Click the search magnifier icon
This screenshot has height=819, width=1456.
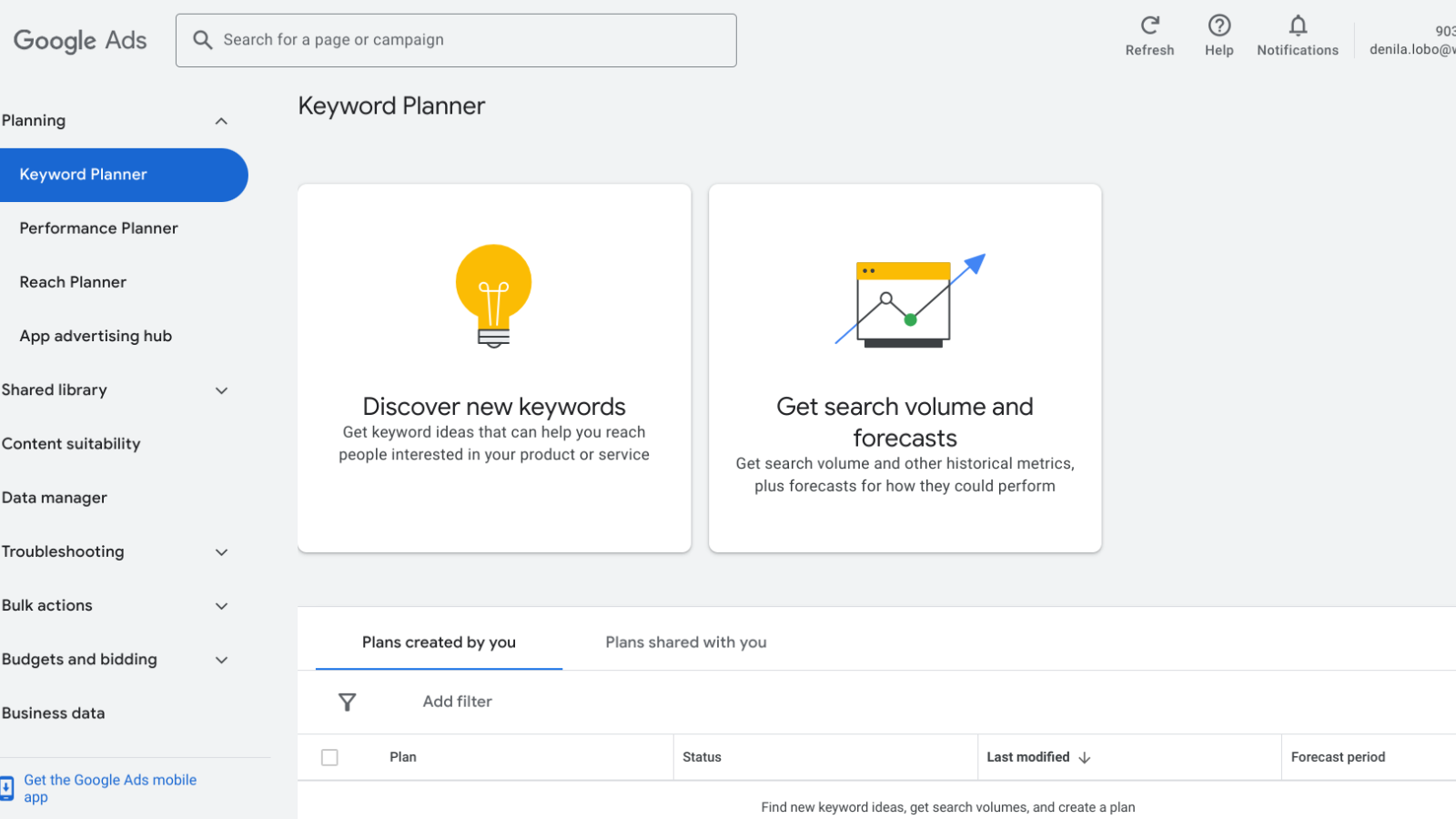tap(202, 40)
